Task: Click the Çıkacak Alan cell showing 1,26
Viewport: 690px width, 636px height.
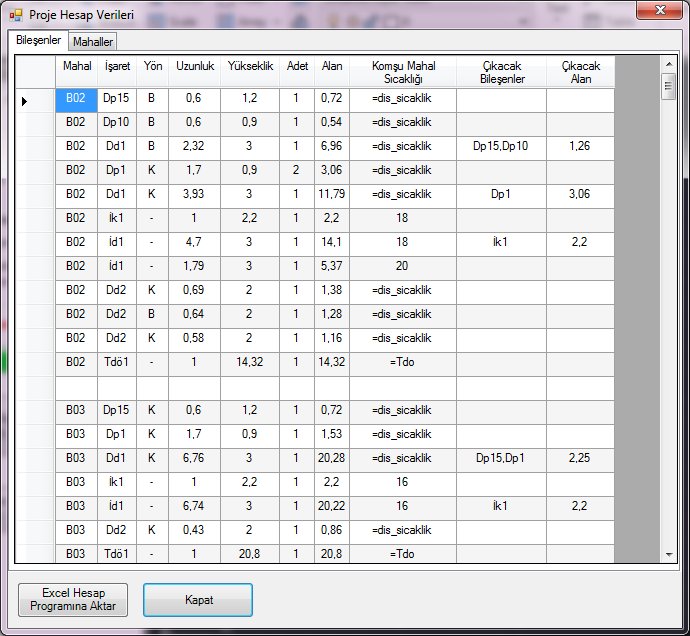Action: (579, 147)
